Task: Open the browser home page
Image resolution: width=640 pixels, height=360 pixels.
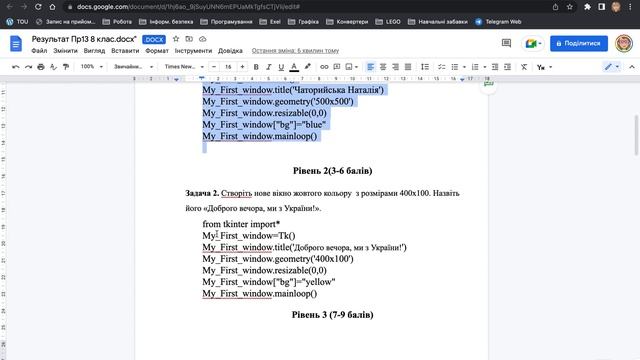Action: click(52, 7)
